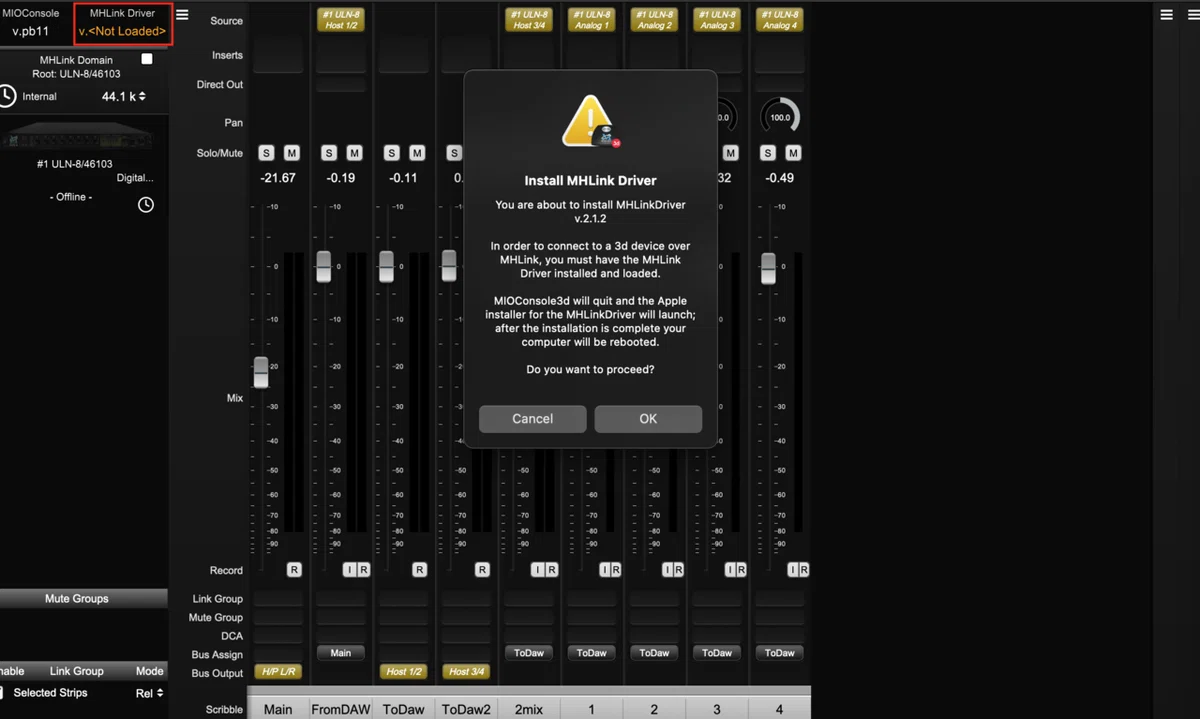Solo the FromDAW strip
The width and height of the screenshot is (1200, 719).
click(329, 153)
